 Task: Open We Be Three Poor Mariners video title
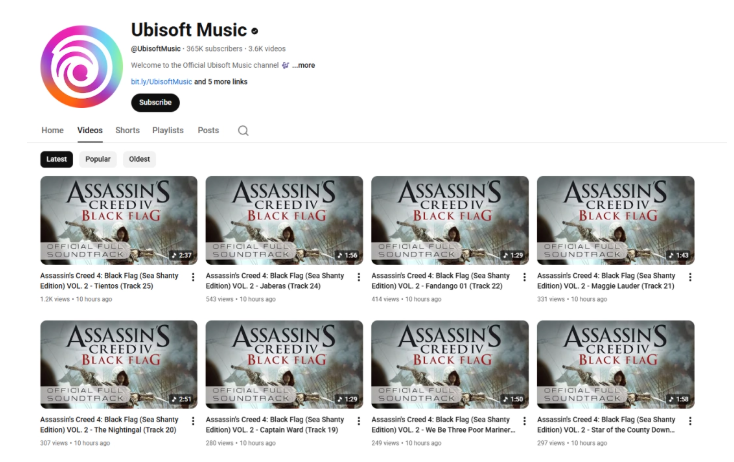(x=443, y=425)
